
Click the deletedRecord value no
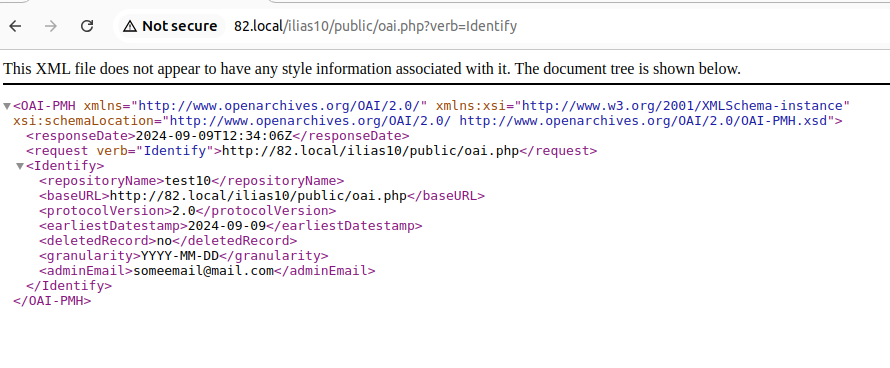coord(164,241)
